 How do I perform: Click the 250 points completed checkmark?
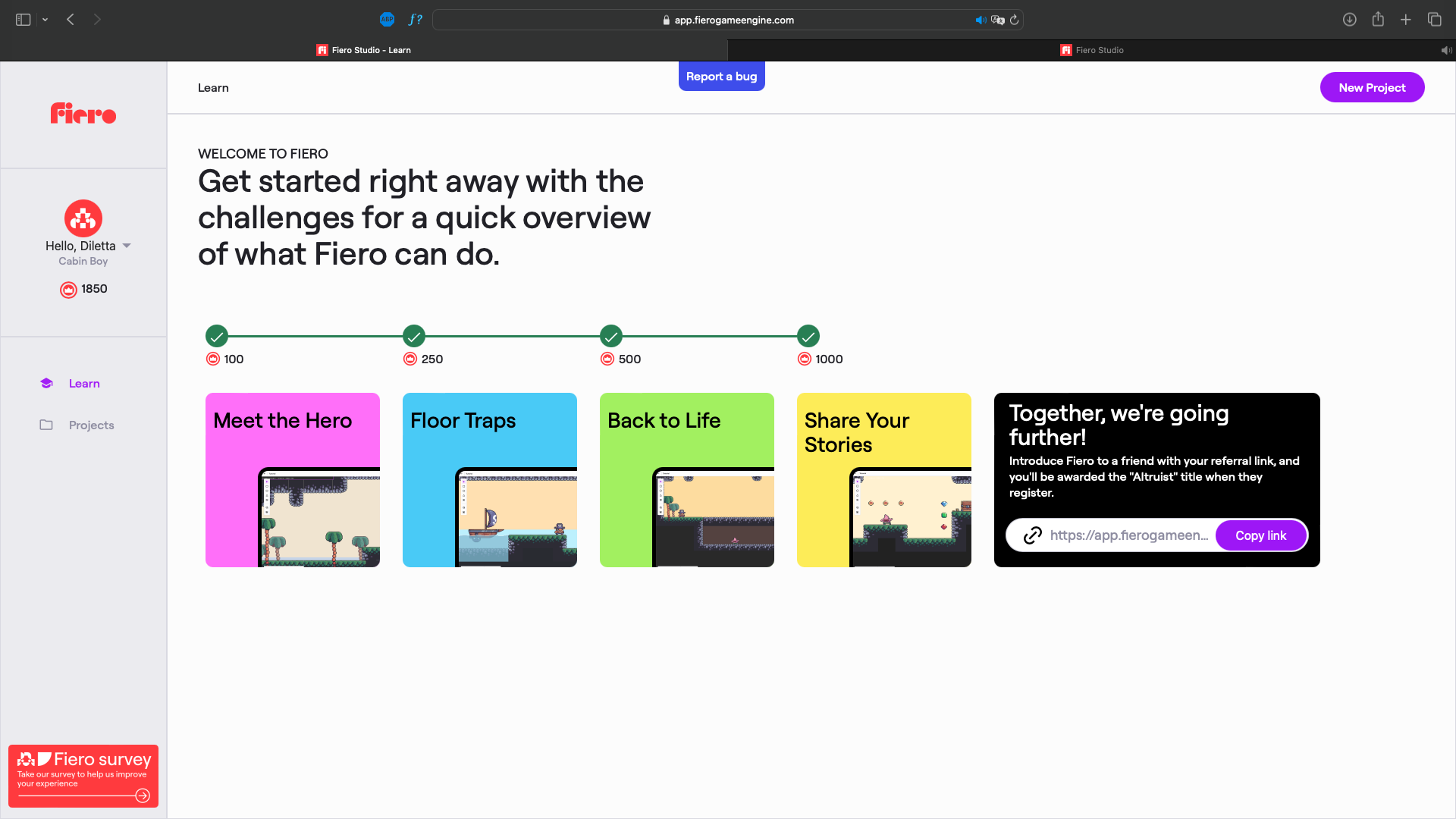414,336
